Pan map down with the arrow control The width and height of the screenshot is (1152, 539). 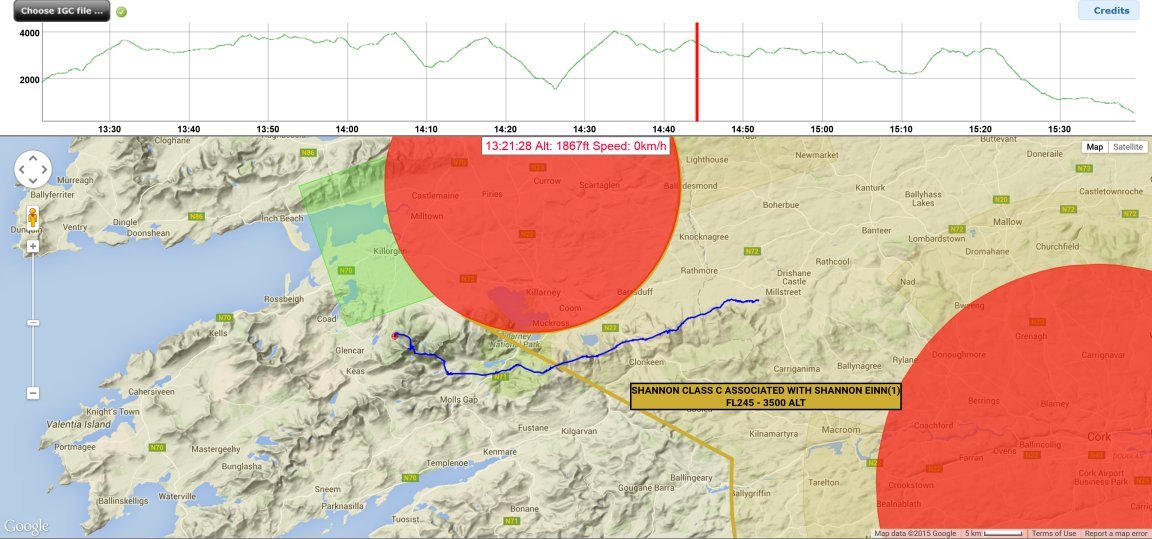pos(33,181)
